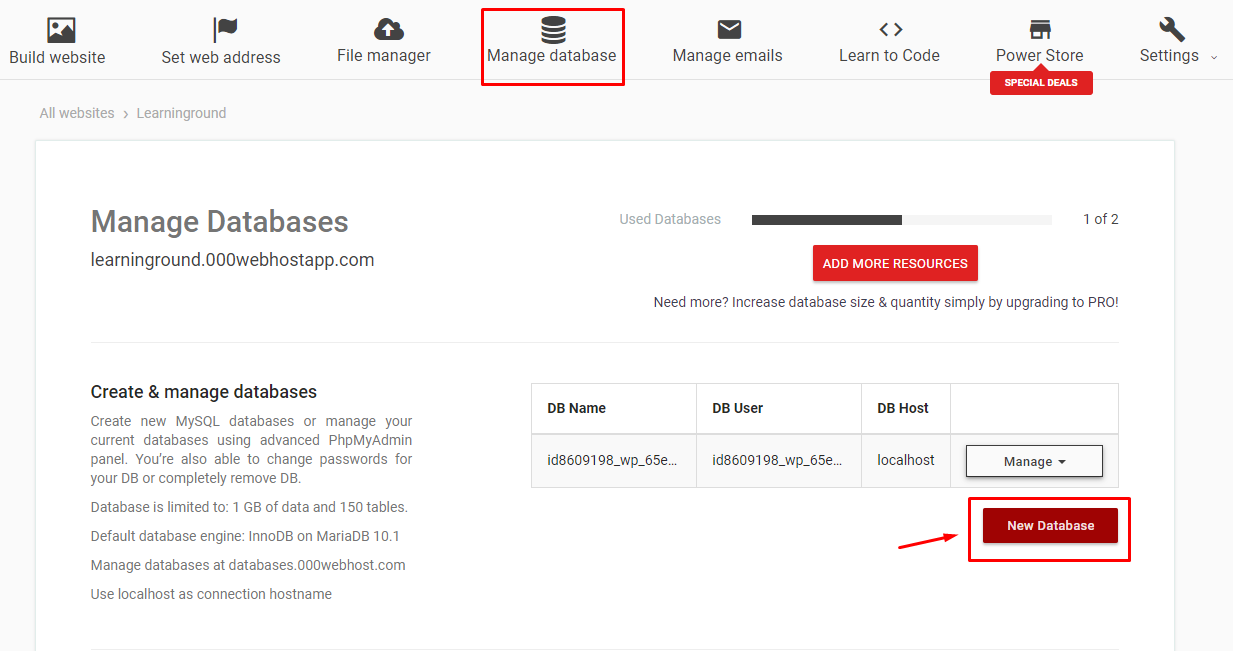Click the Learninground breadcrumb

(x=181, y=113)
